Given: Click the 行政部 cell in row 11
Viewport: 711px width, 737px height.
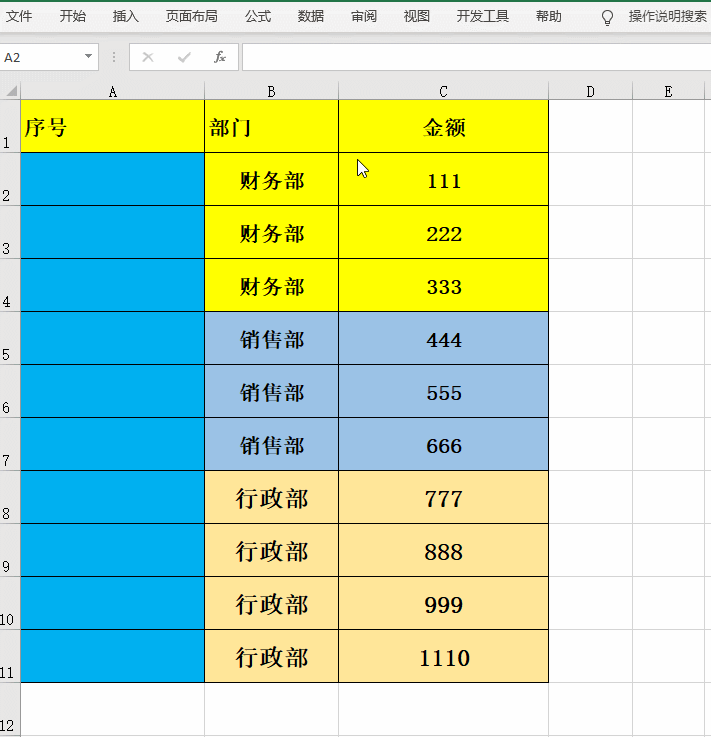Looking at the screenshot, I should tap(272, 656).
